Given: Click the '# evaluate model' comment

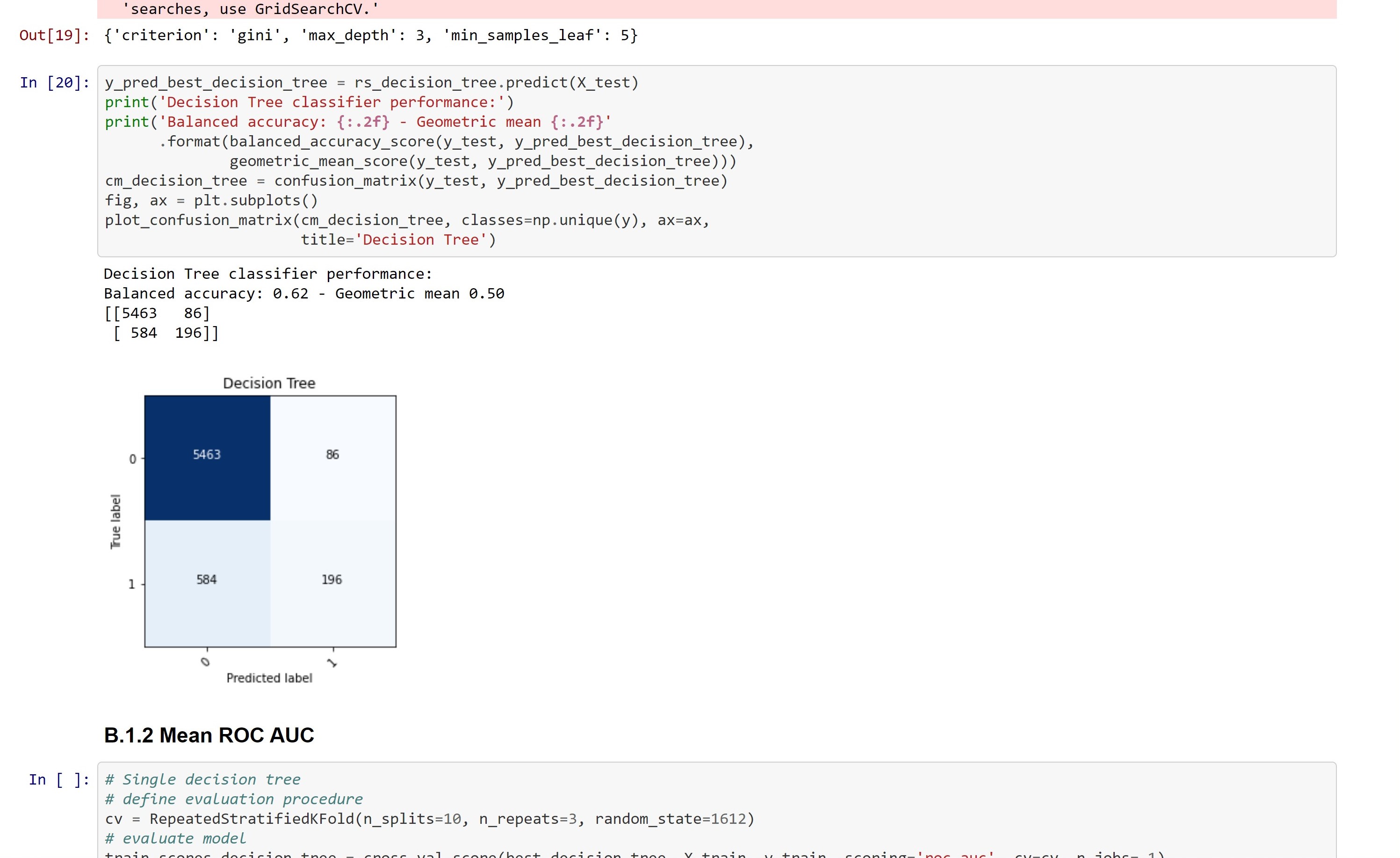Looking at the screenshot, I should click(x=175, y=837).
